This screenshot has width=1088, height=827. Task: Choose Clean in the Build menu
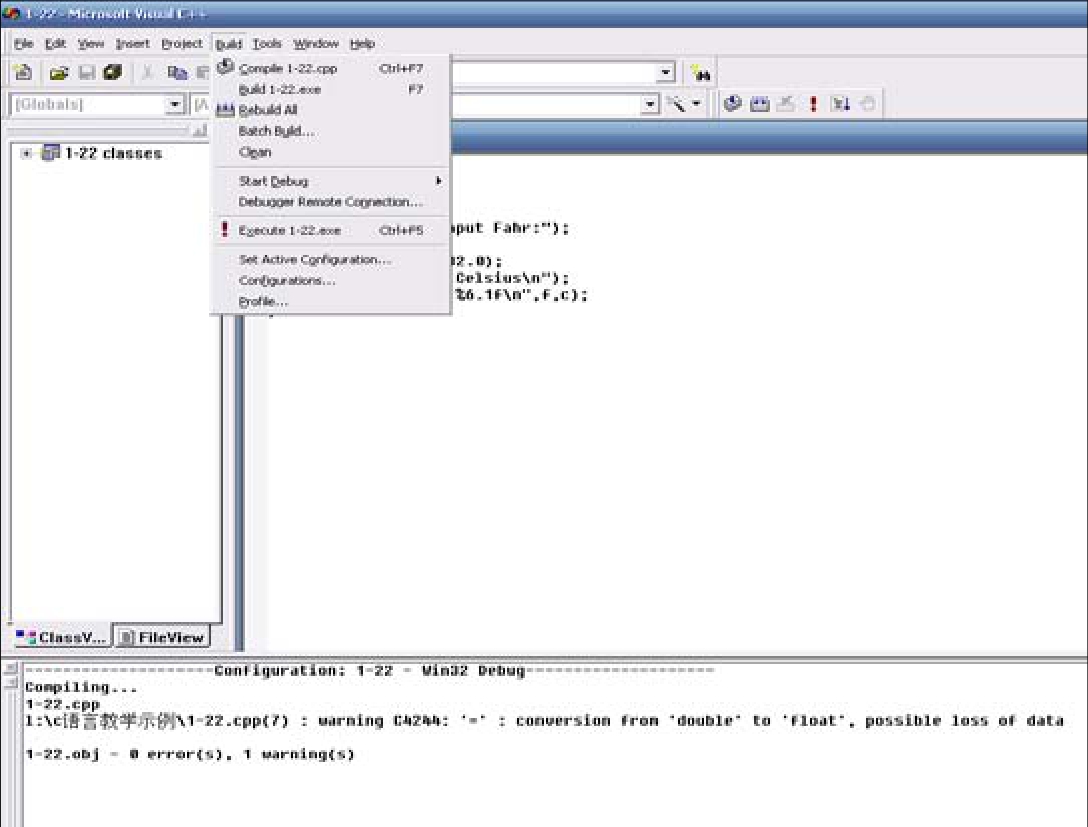point(331,152)
